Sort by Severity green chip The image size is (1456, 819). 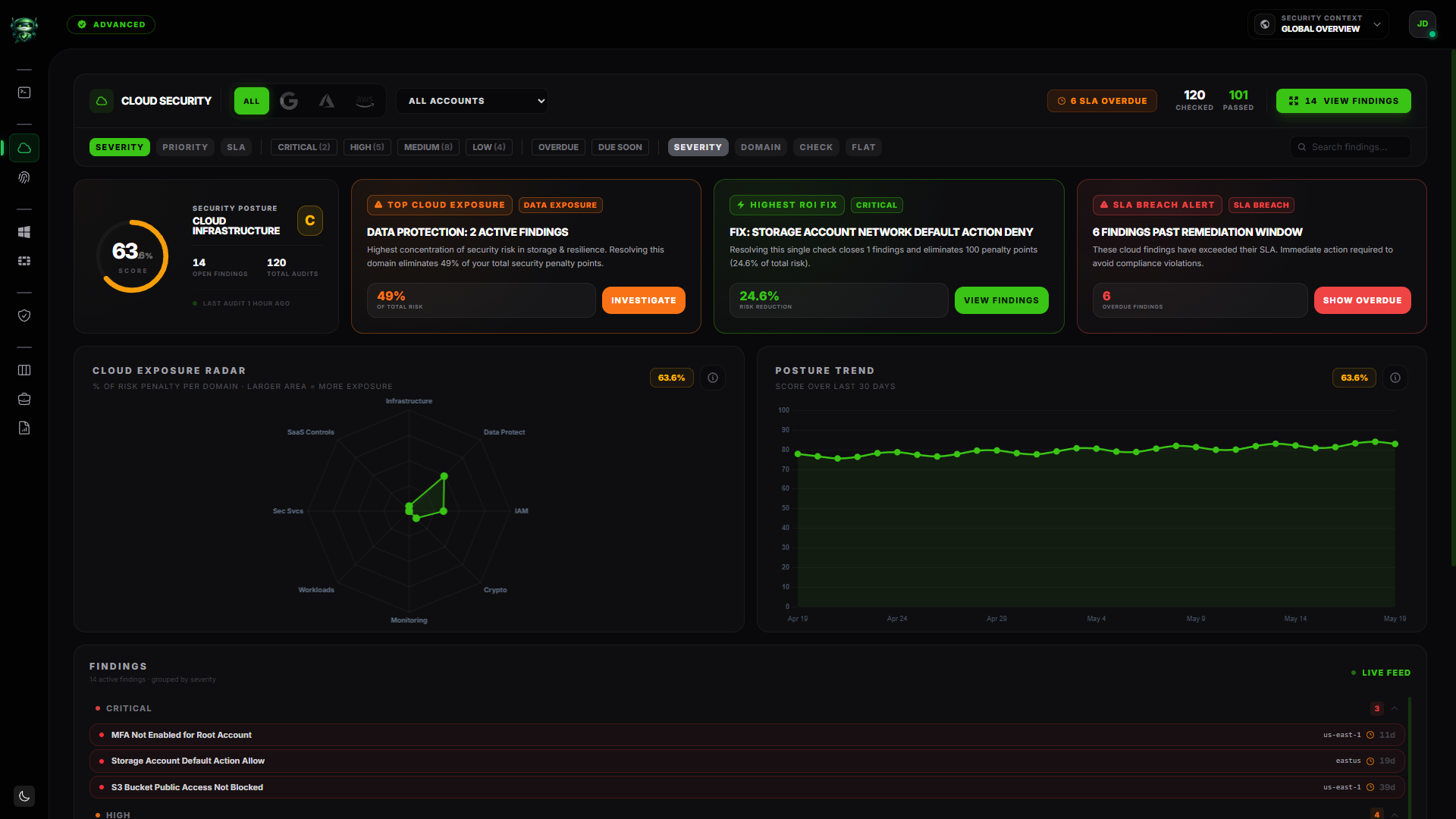pyautogui.click(x=120, y=147)
